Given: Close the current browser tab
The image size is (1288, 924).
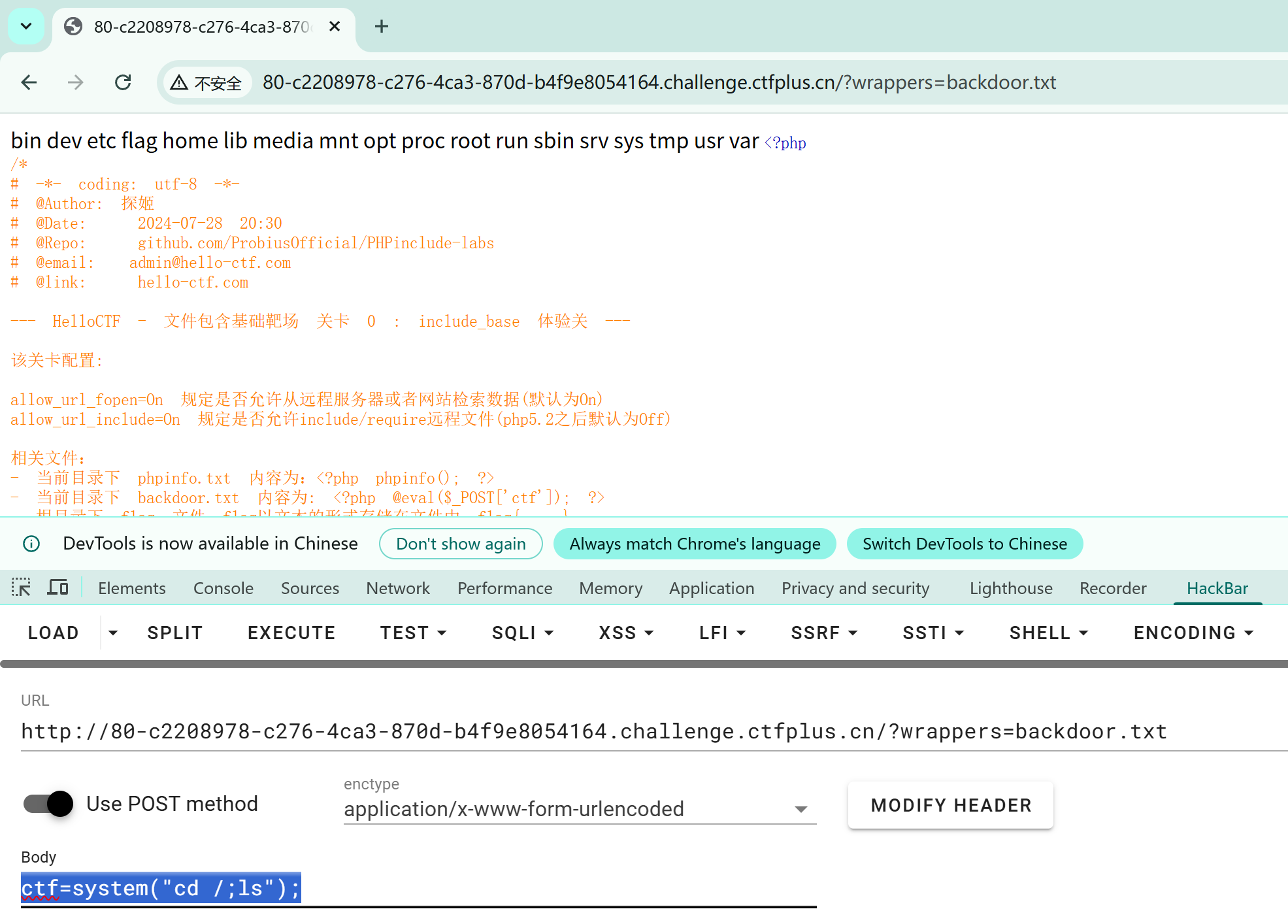Looking at the screenshot, I should coord(335,26).
